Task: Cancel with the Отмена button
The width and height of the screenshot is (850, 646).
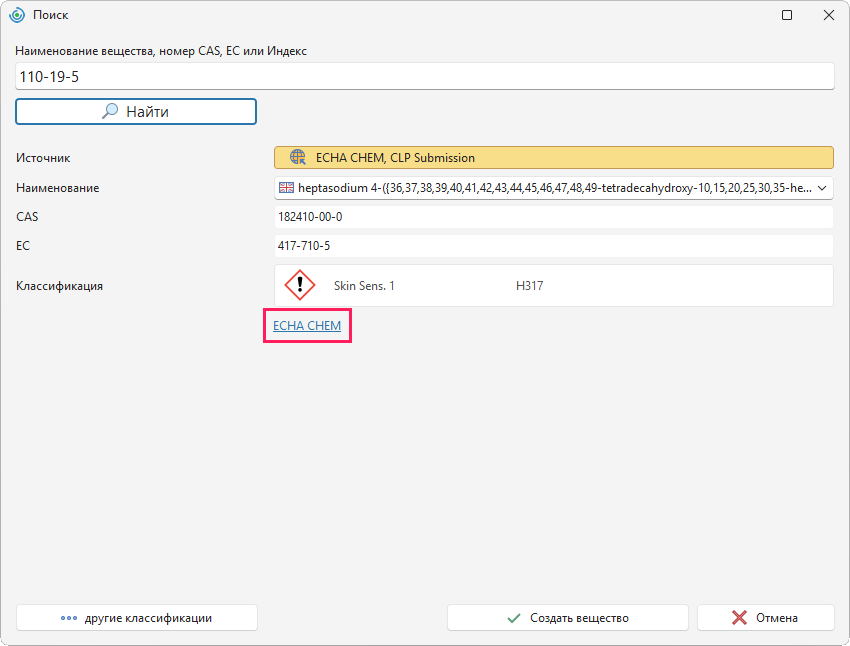Action: [x=765, y=618]
